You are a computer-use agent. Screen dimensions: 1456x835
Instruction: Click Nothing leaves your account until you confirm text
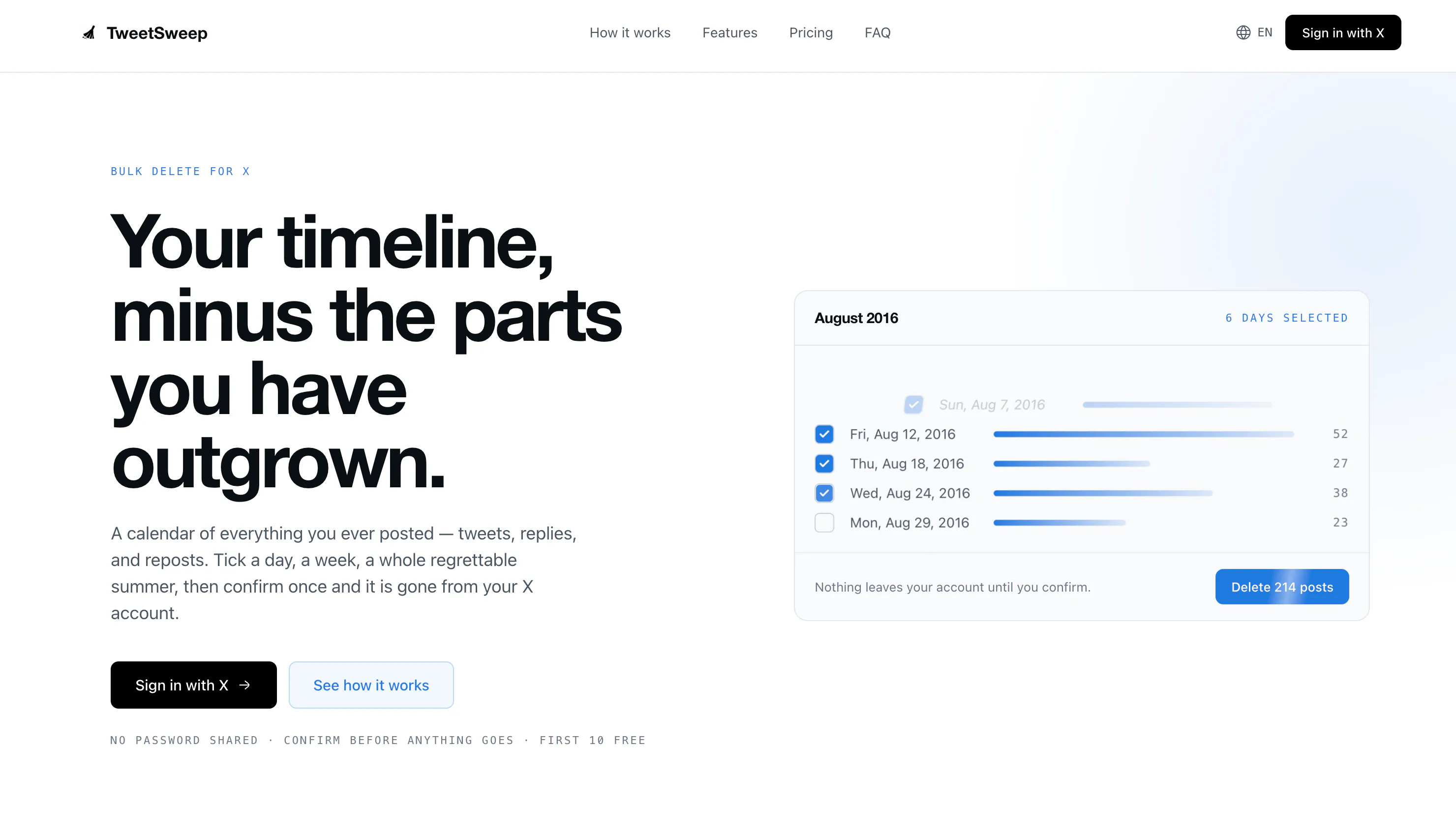click(x=952, y=587)
